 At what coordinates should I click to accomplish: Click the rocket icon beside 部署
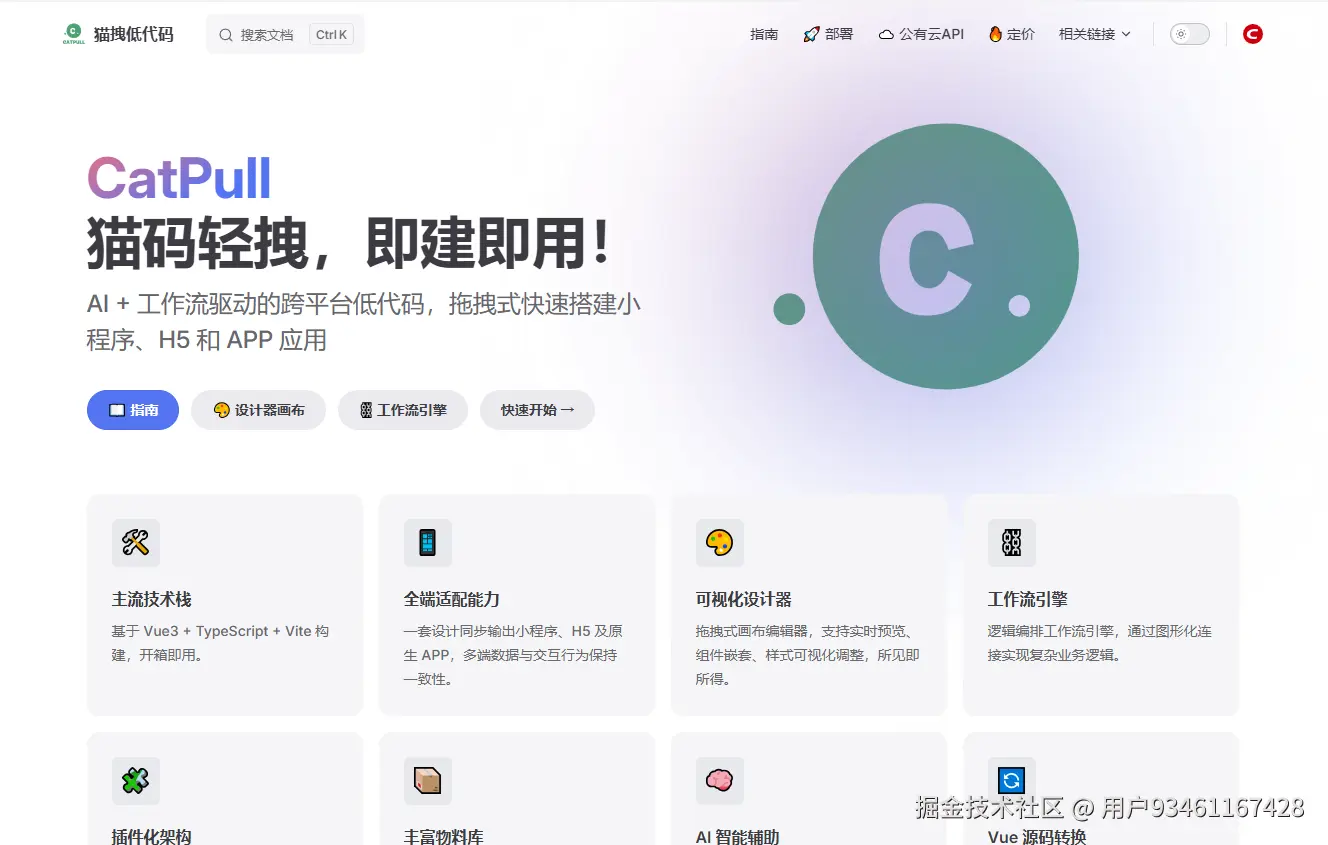(x=811, y=34)
